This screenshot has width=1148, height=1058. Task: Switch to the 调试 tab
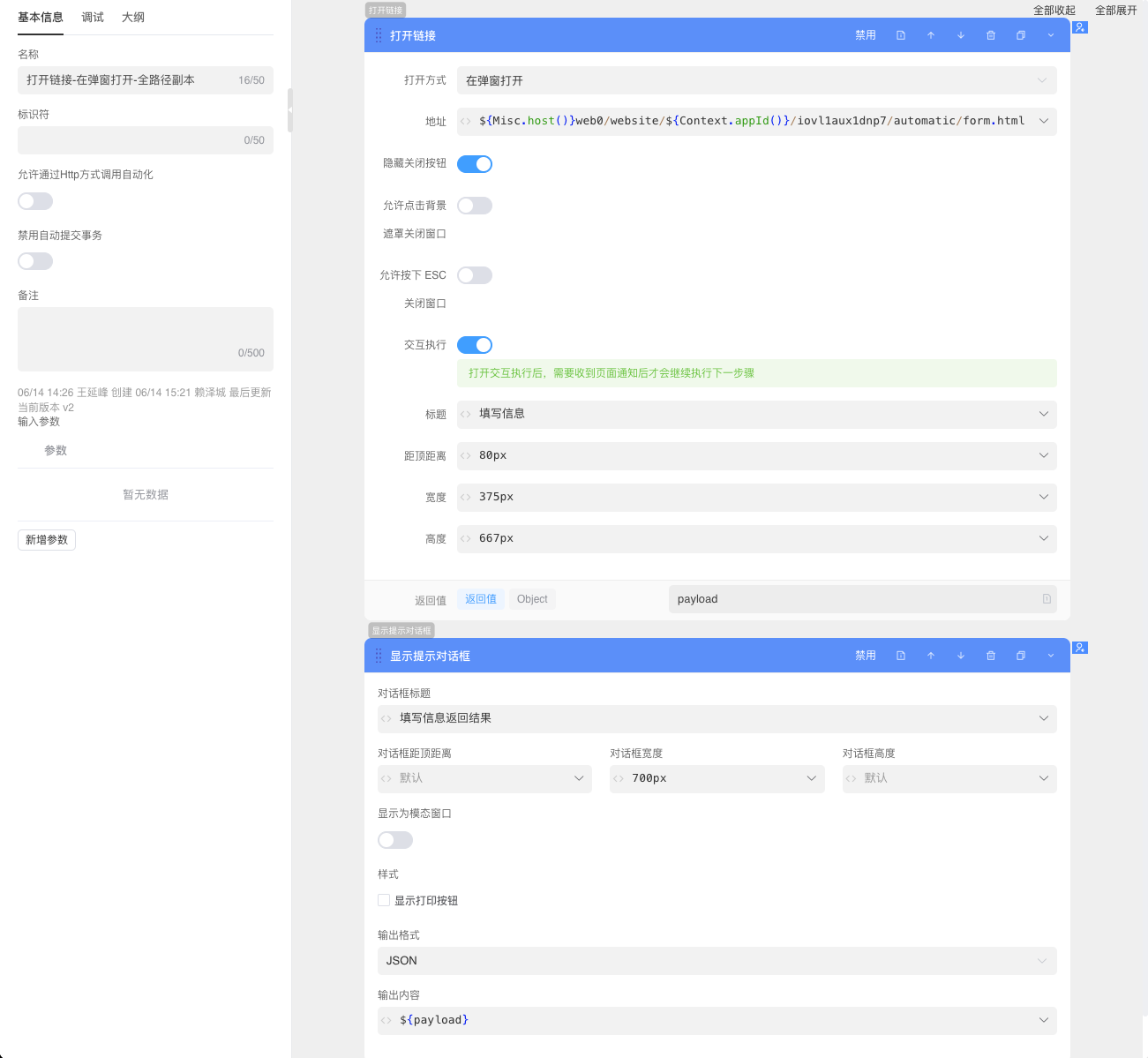(93, 18)
